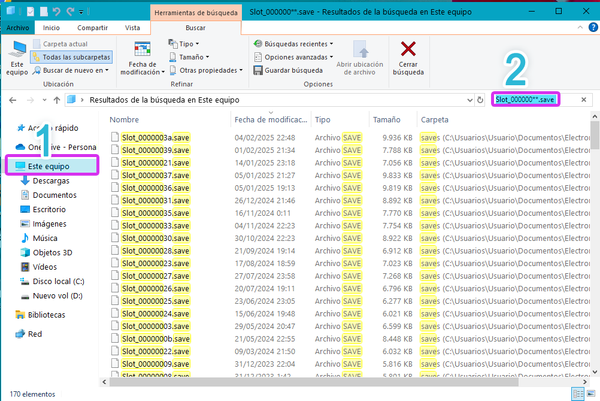Open Buscar de nuevo en dropdown
This screenshot has height=401, width=600.
(x=71, y=70)
